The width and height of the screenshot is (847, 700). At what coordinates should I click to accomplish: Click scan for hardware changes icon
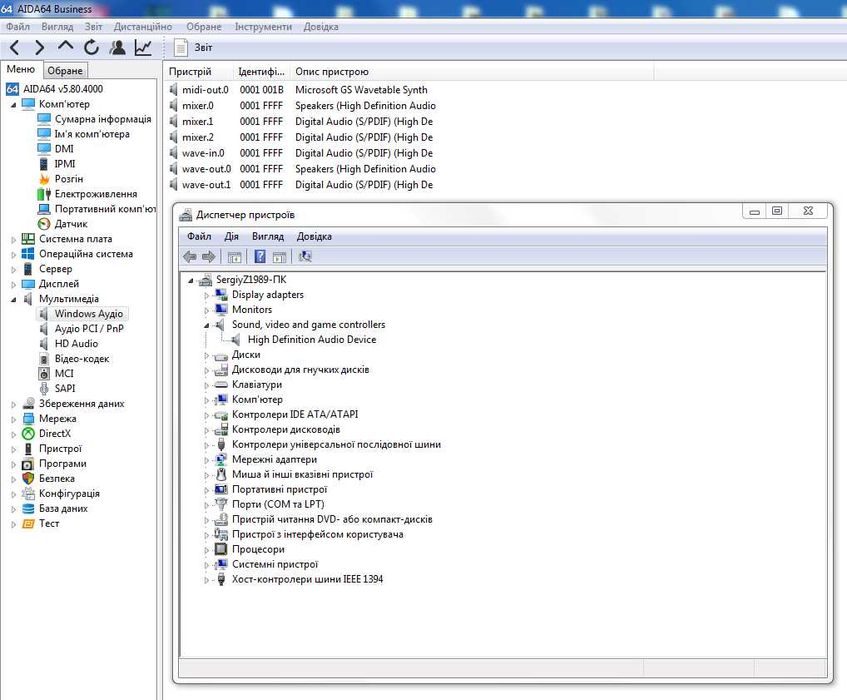coord(305,257)
